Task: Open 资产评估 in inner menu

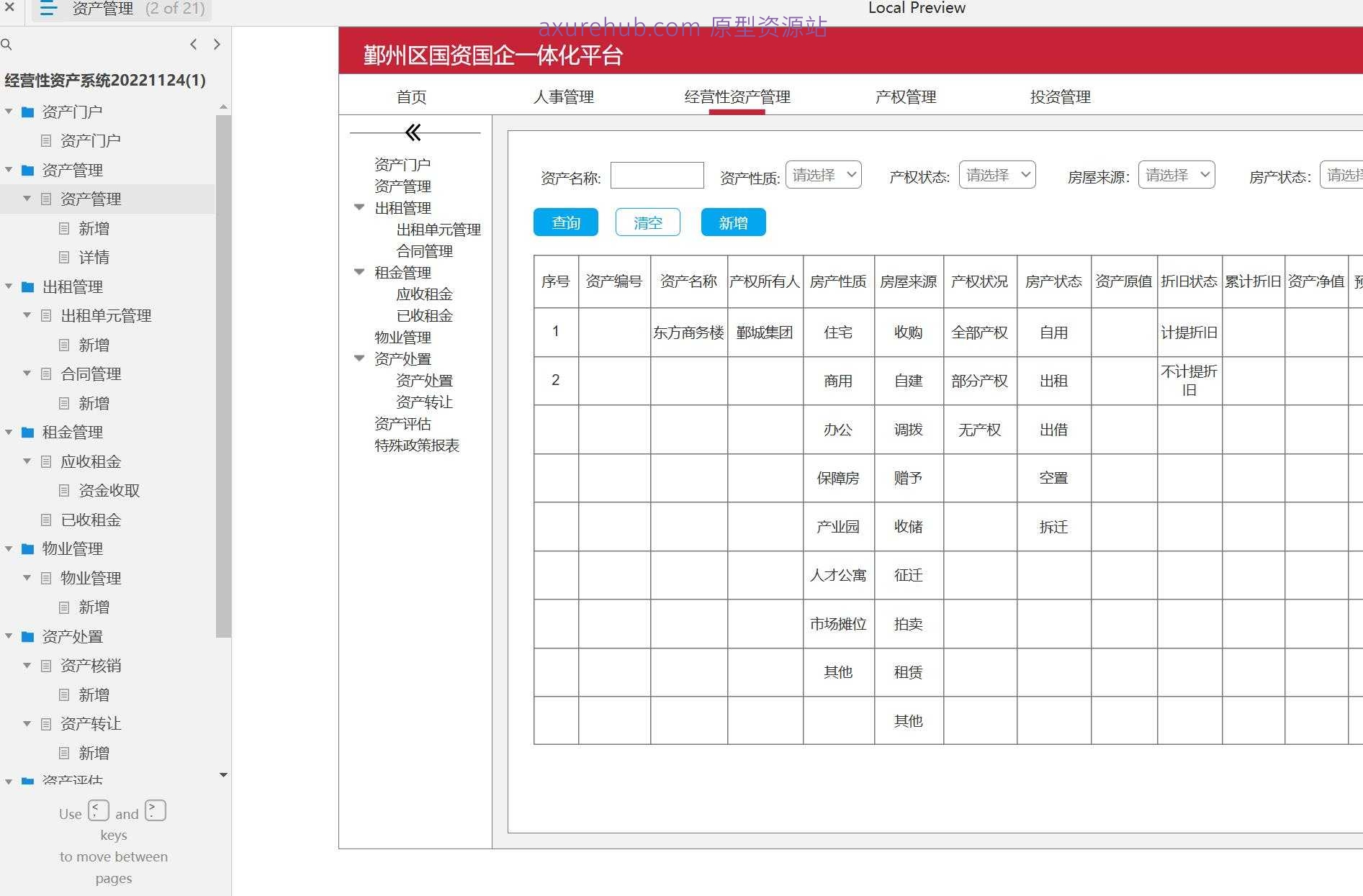Action: point(403,424)
